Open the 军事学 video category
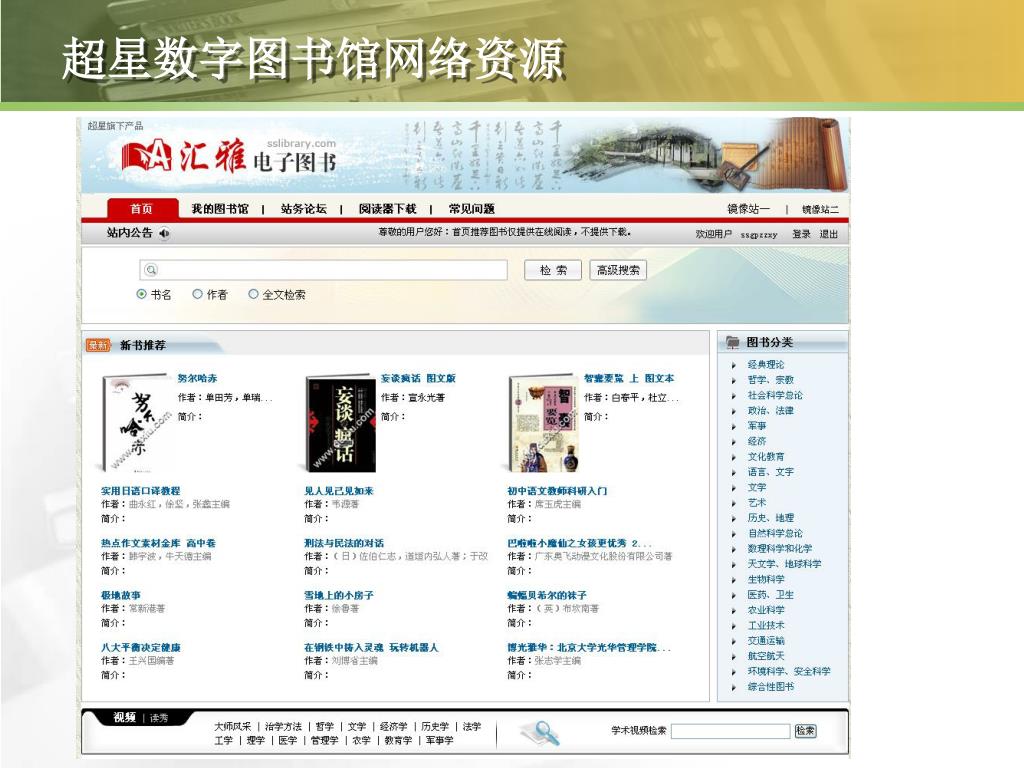The height and width of the screenshot is (768, 1024). (440, 741)
